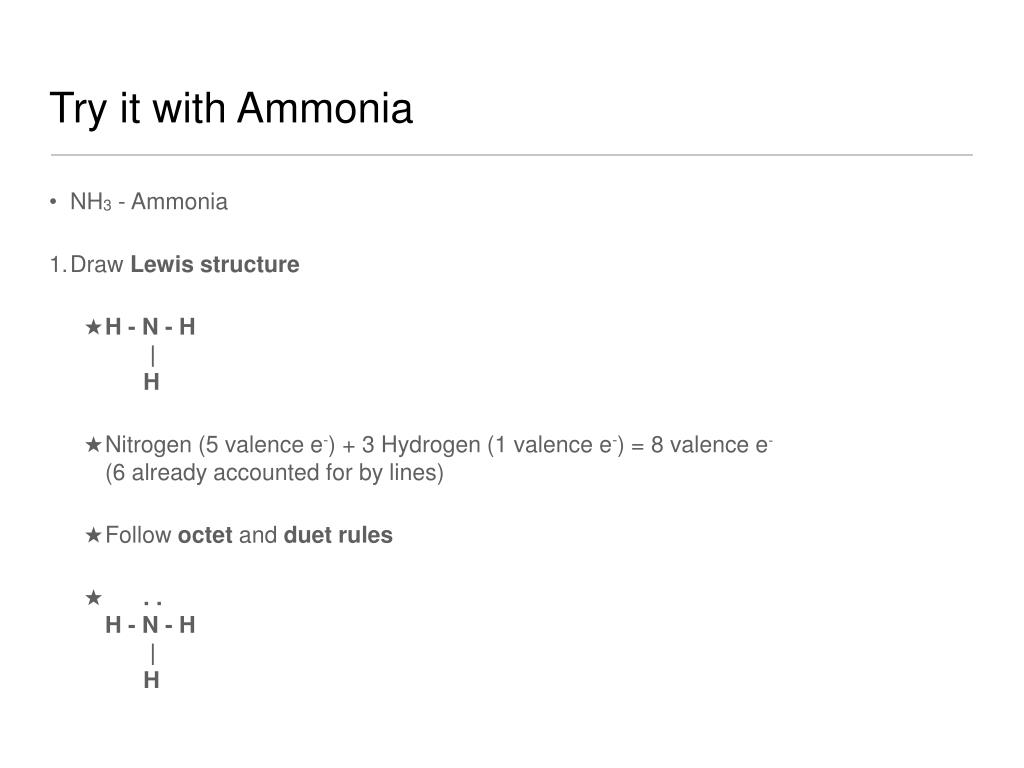The height and width of the screenshot is (768, 1024).
Task: Click the bottom H of the final structure
Action: [x=152, y=680]
